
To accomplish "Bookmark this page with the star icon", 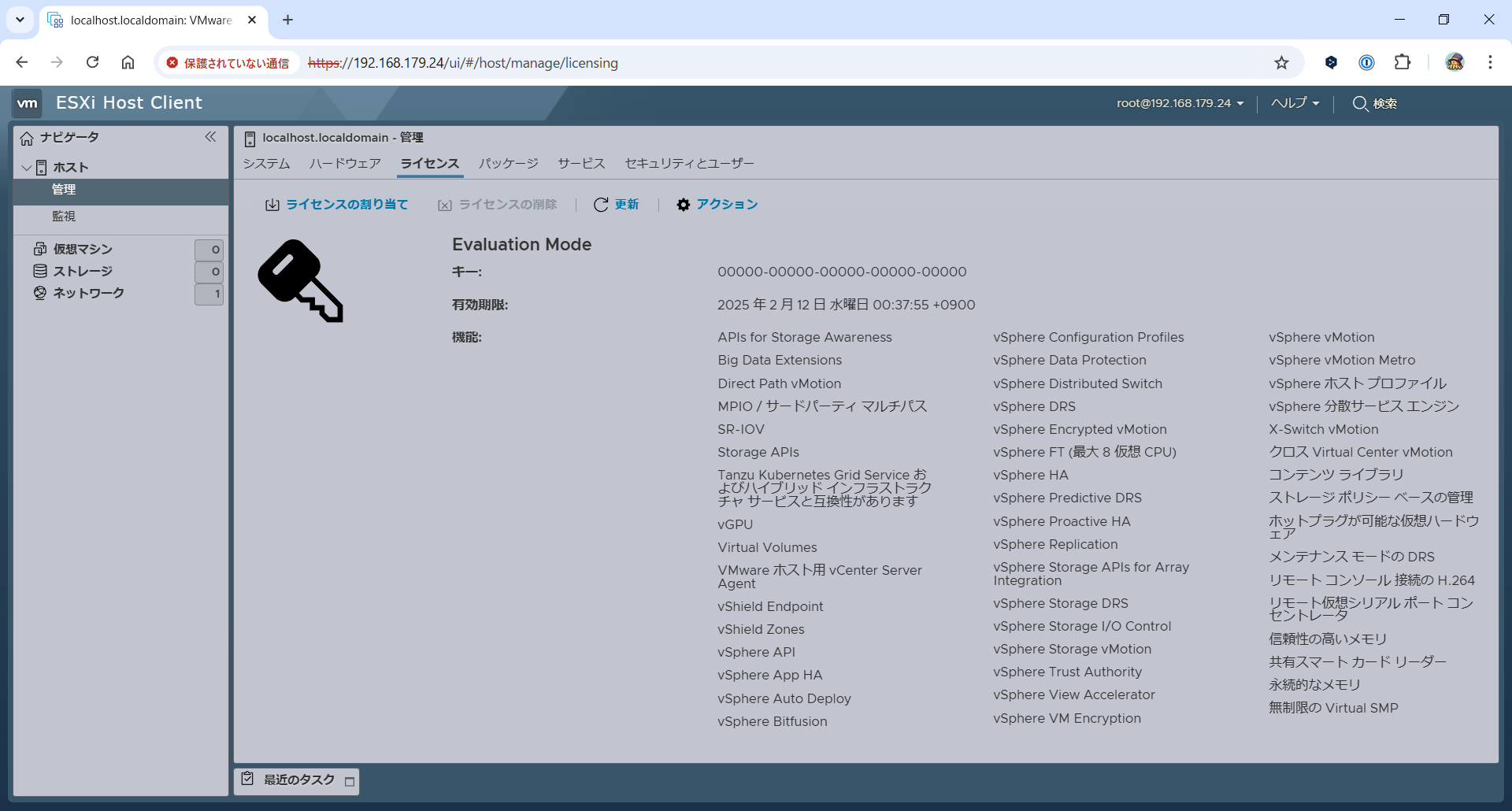I will point(1282,63).
